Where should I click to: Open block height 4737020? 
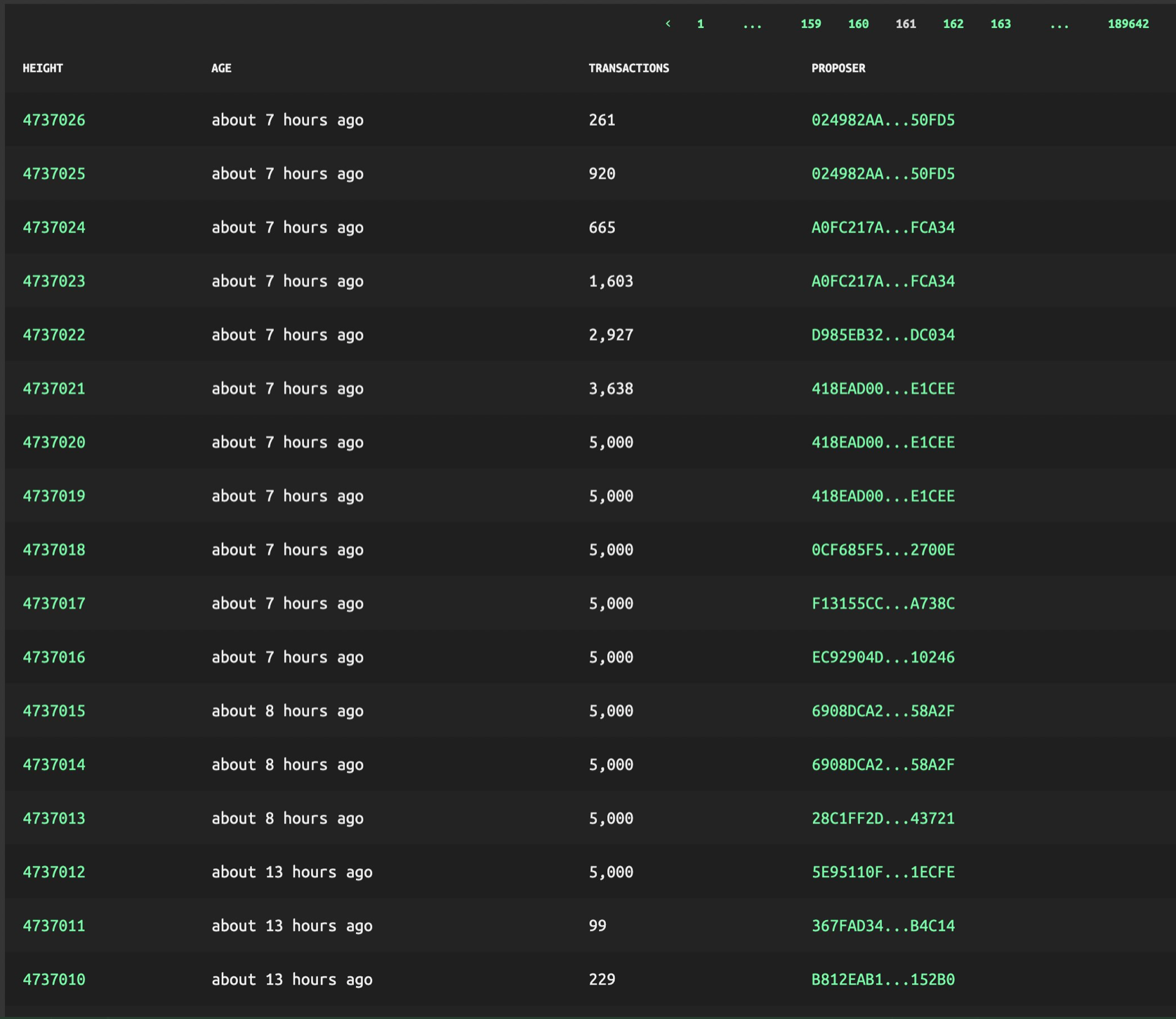54,442
